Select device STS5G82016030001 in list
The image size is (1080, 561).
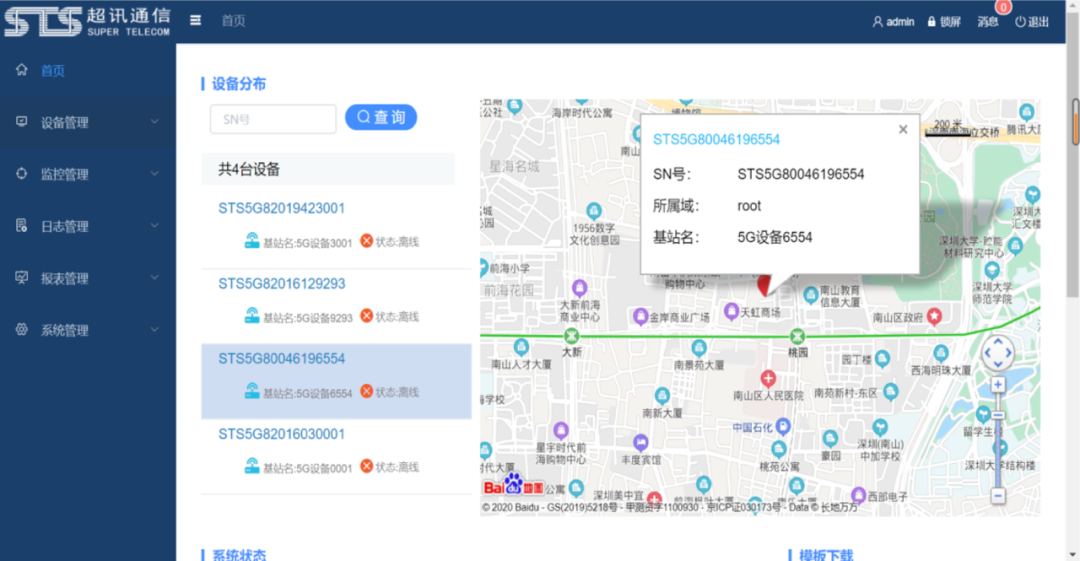(x=282, y=434)
